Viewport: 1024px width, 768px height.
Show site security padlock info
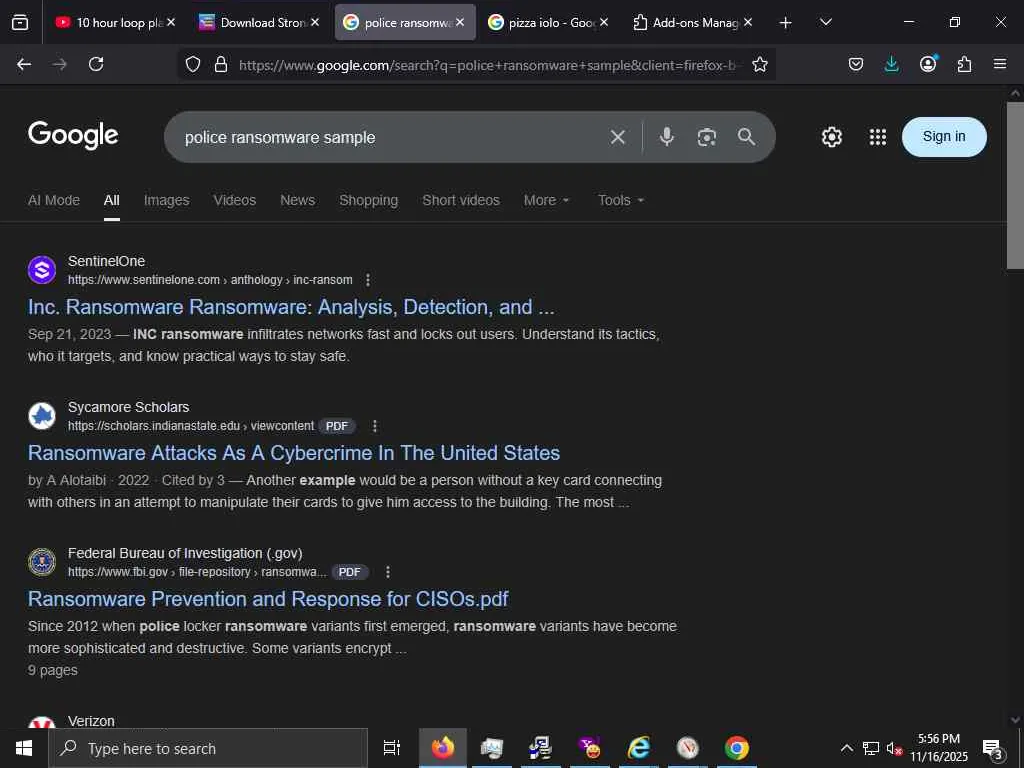221,64
